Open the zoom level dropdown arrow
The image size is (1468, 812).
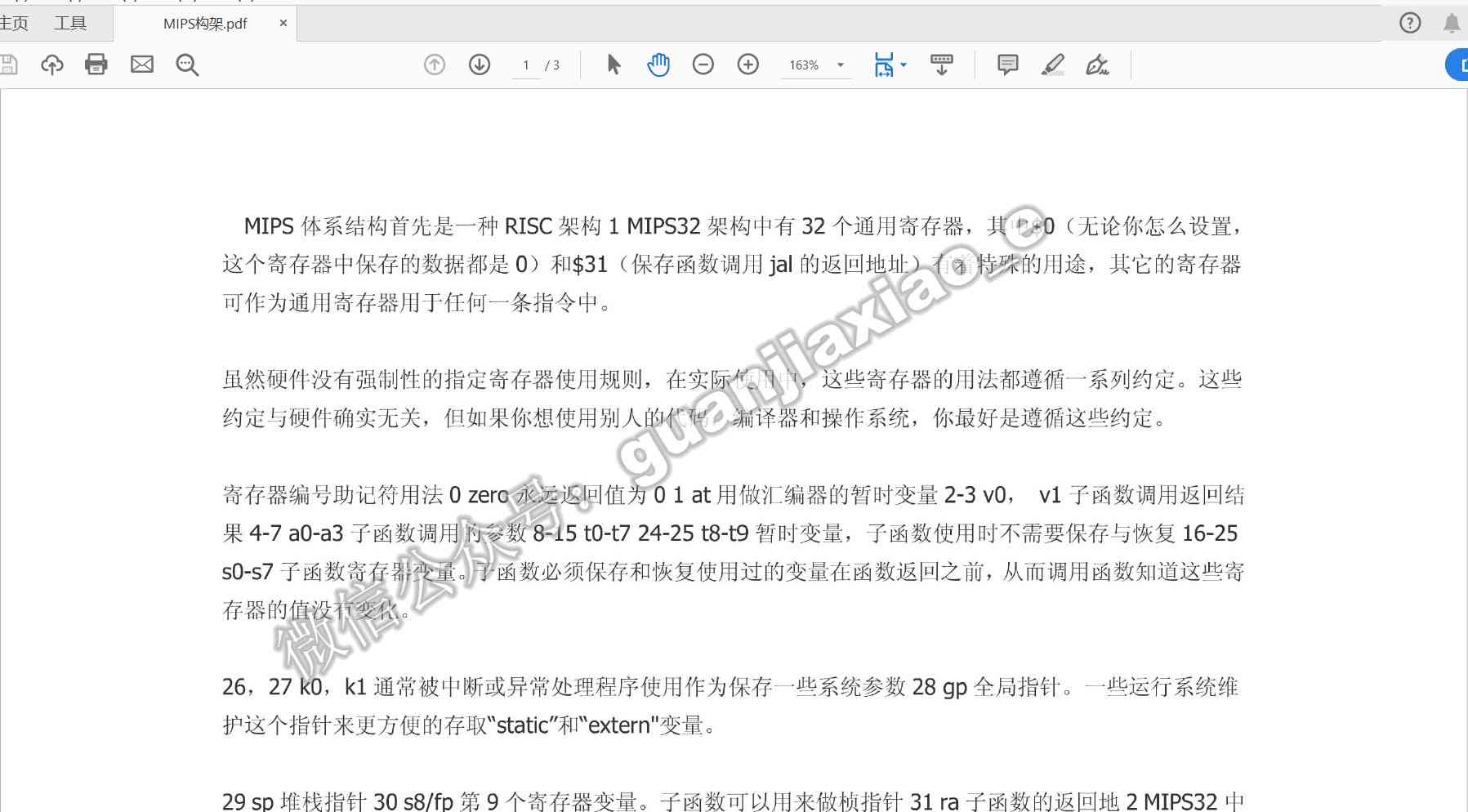point(841,65)
